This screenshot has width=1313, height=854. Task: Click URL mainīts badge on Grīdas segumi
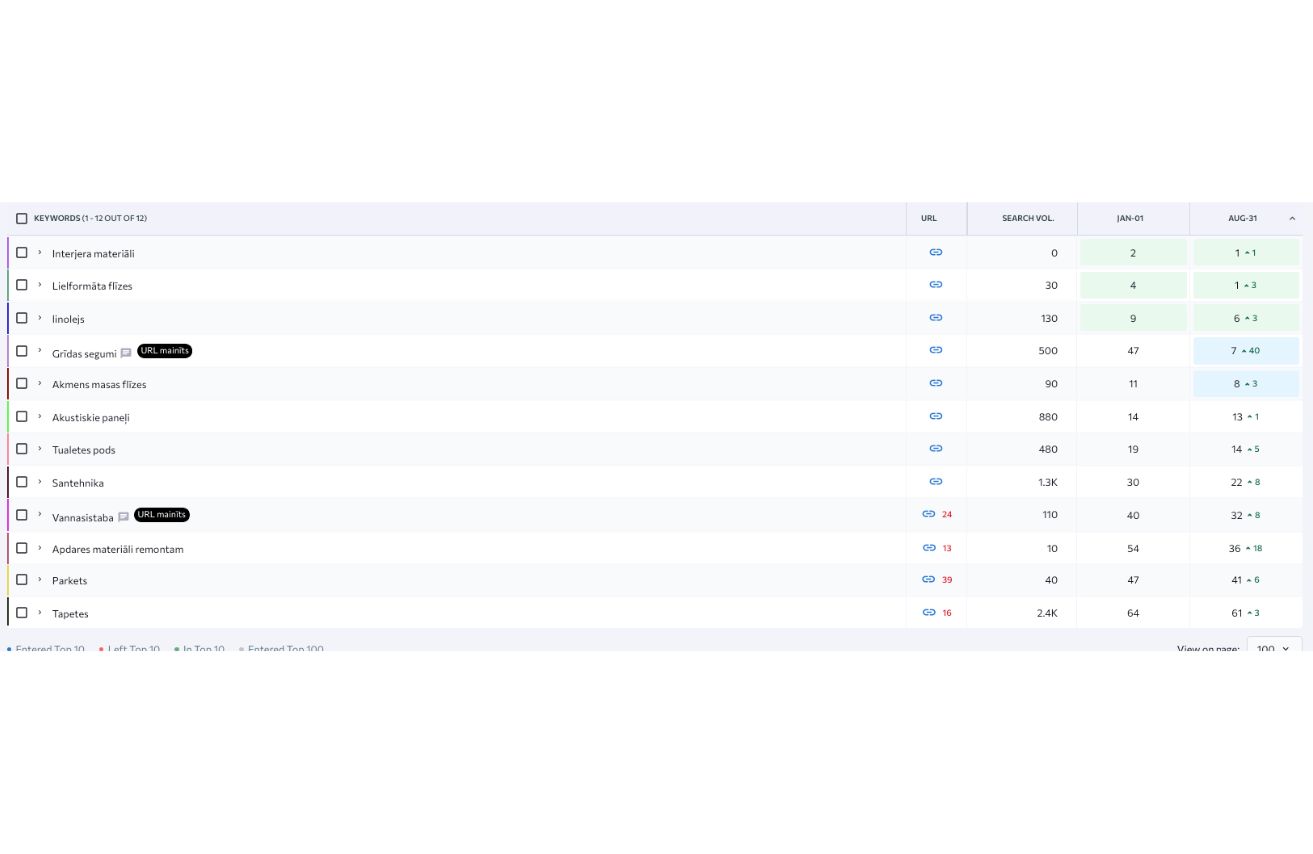click(x=164, y=351)
